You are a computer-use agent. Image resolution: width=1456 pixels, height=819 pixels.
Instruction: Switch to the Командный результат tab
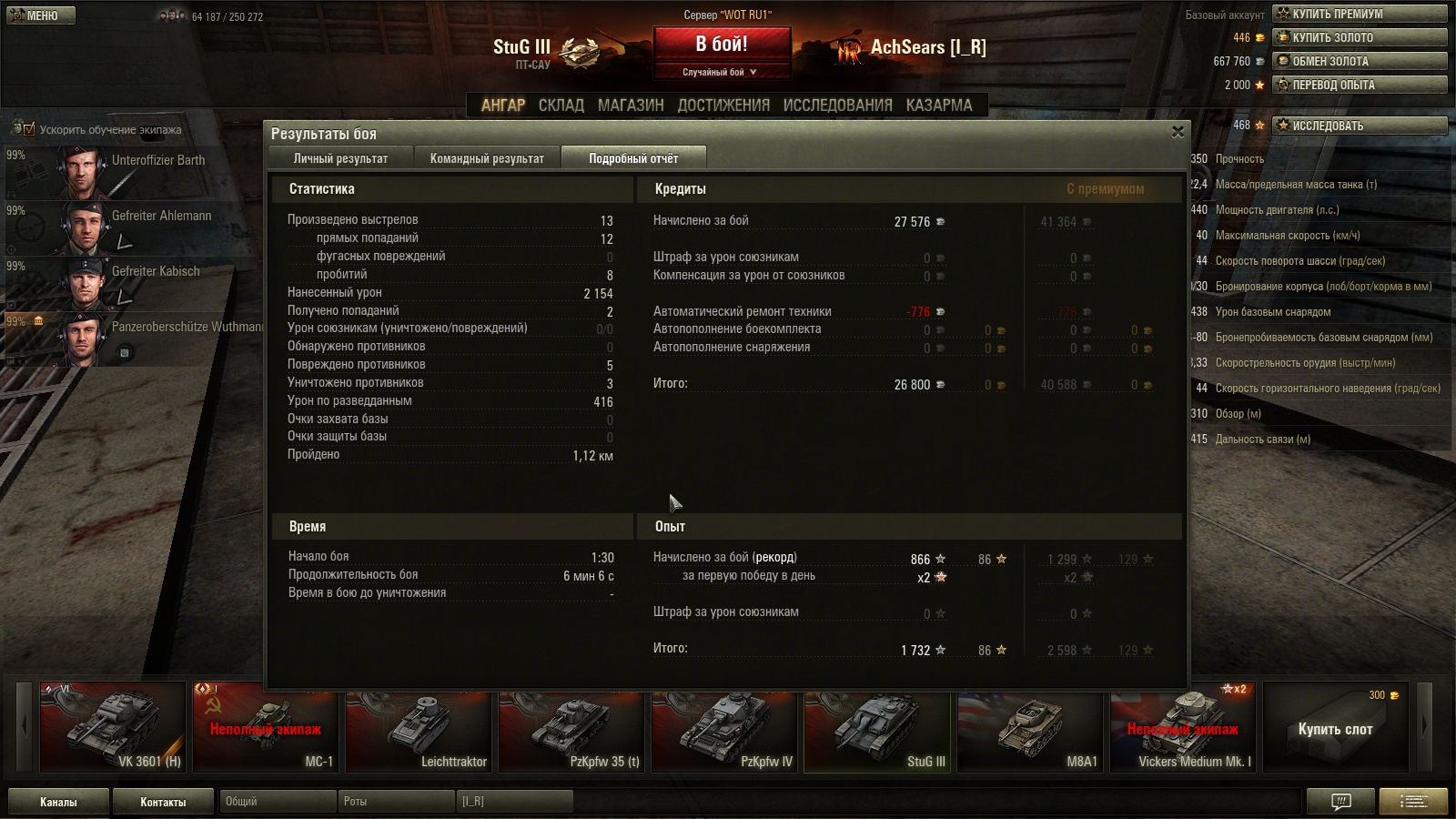click(x=487, y=158)
